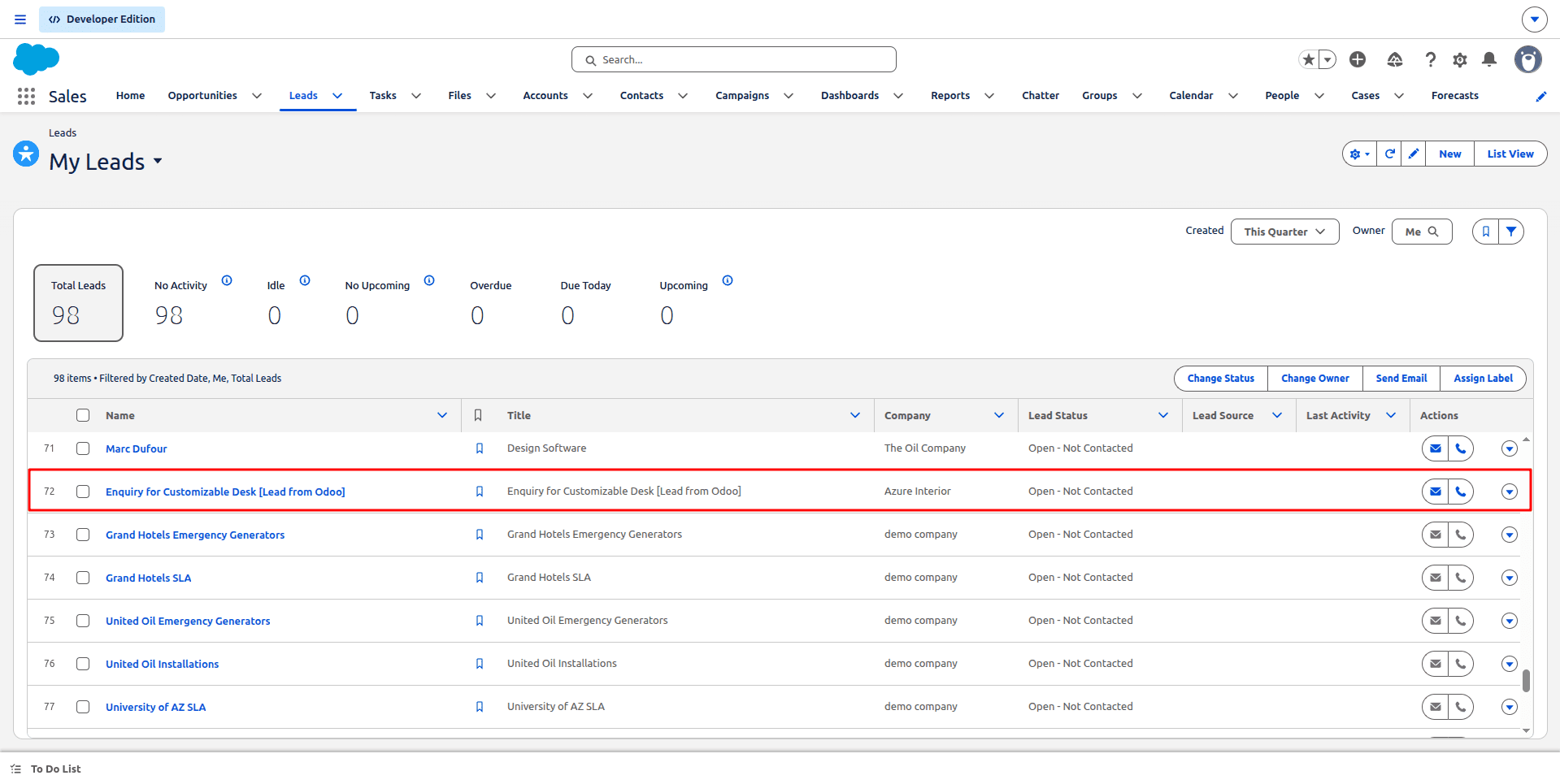This screenshot has height=784, width=1560.
Task: Open the To Do List utility bar
Action: coord(46,769)
